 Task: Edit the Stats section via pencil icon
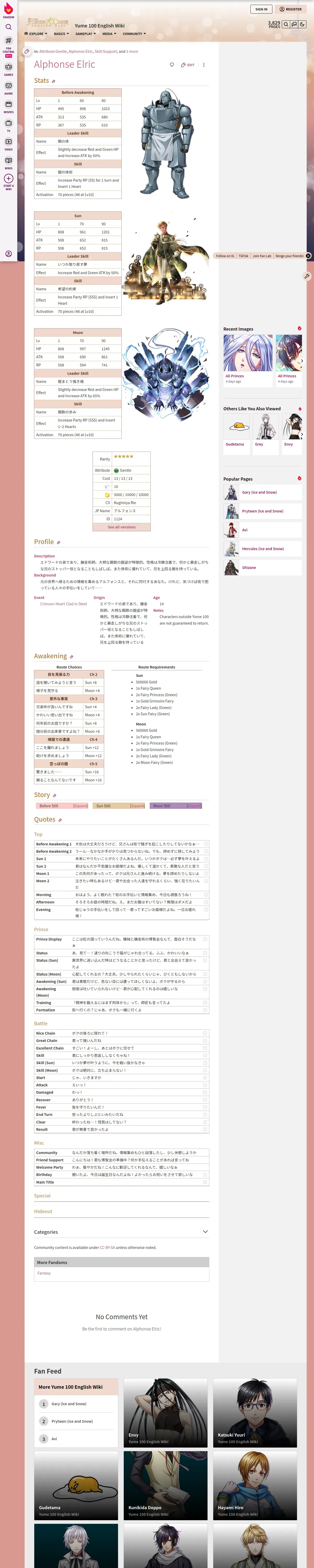54,81
